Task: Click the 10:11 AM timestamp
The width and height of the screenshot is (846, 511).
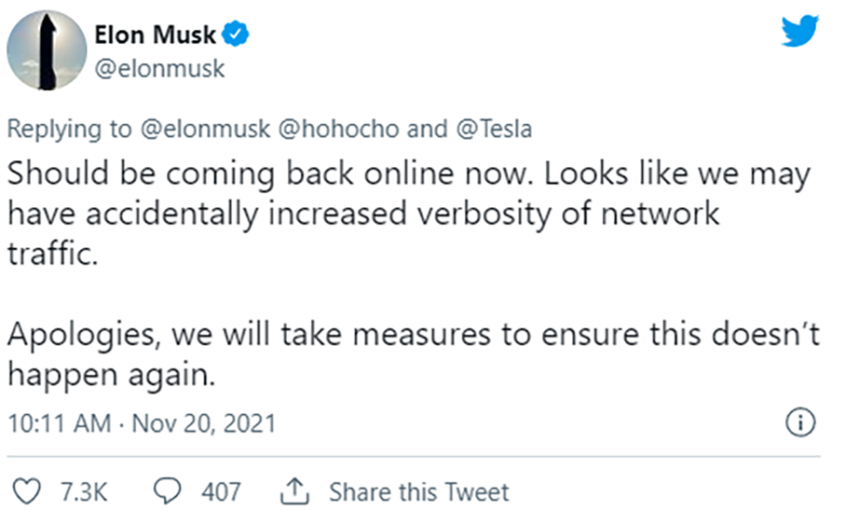Action: [x=57, y=424]
